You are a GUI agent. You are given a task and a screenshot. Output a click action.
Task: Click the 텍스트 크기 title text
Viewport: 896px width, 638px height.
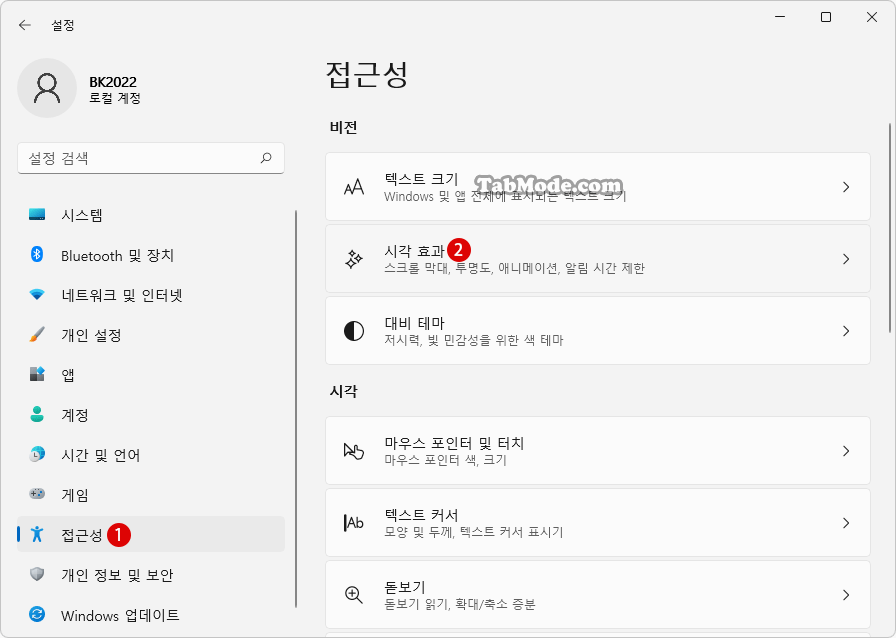point(421,179)
